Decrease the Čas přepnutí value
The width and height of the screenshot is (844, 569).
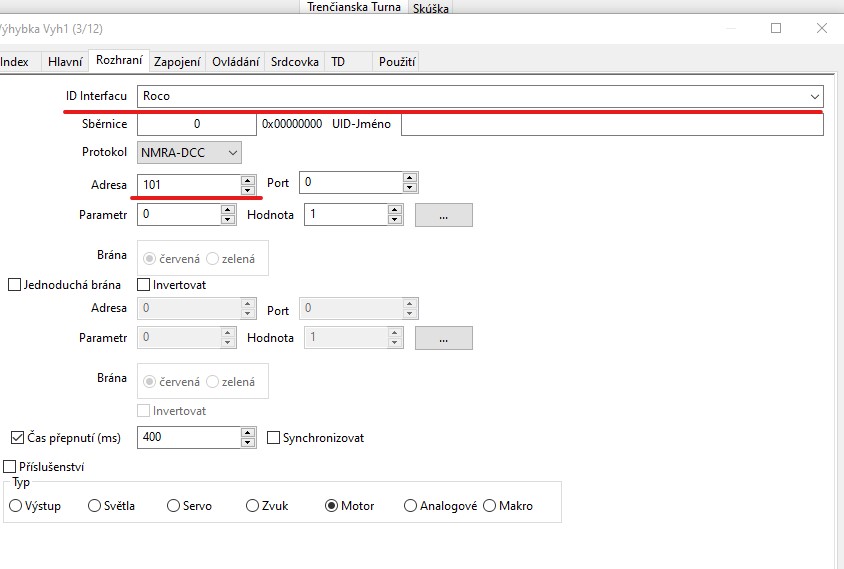click(x=247, y=443)
